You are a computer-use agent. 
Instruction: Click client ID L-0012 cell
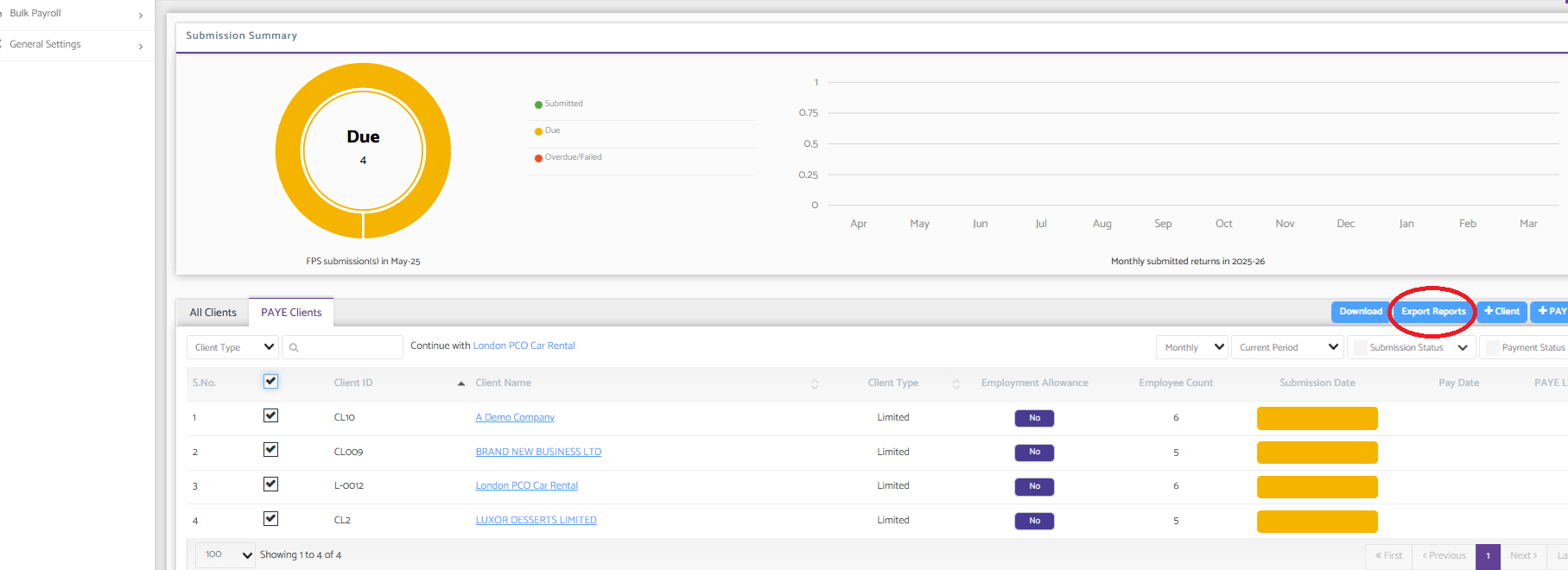(x=349, y=485)
